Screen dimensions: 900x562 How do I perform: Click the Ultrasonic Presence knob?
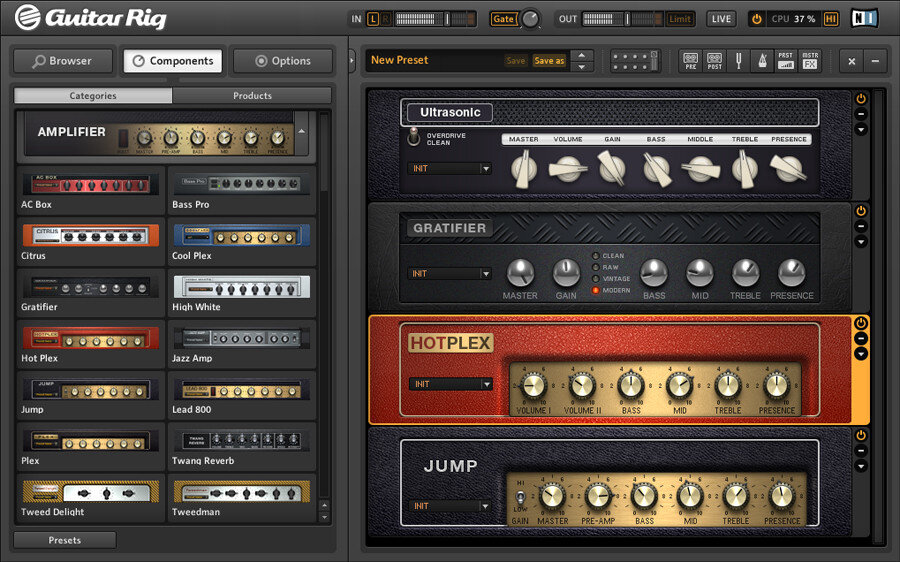click(x=789, y=169)
